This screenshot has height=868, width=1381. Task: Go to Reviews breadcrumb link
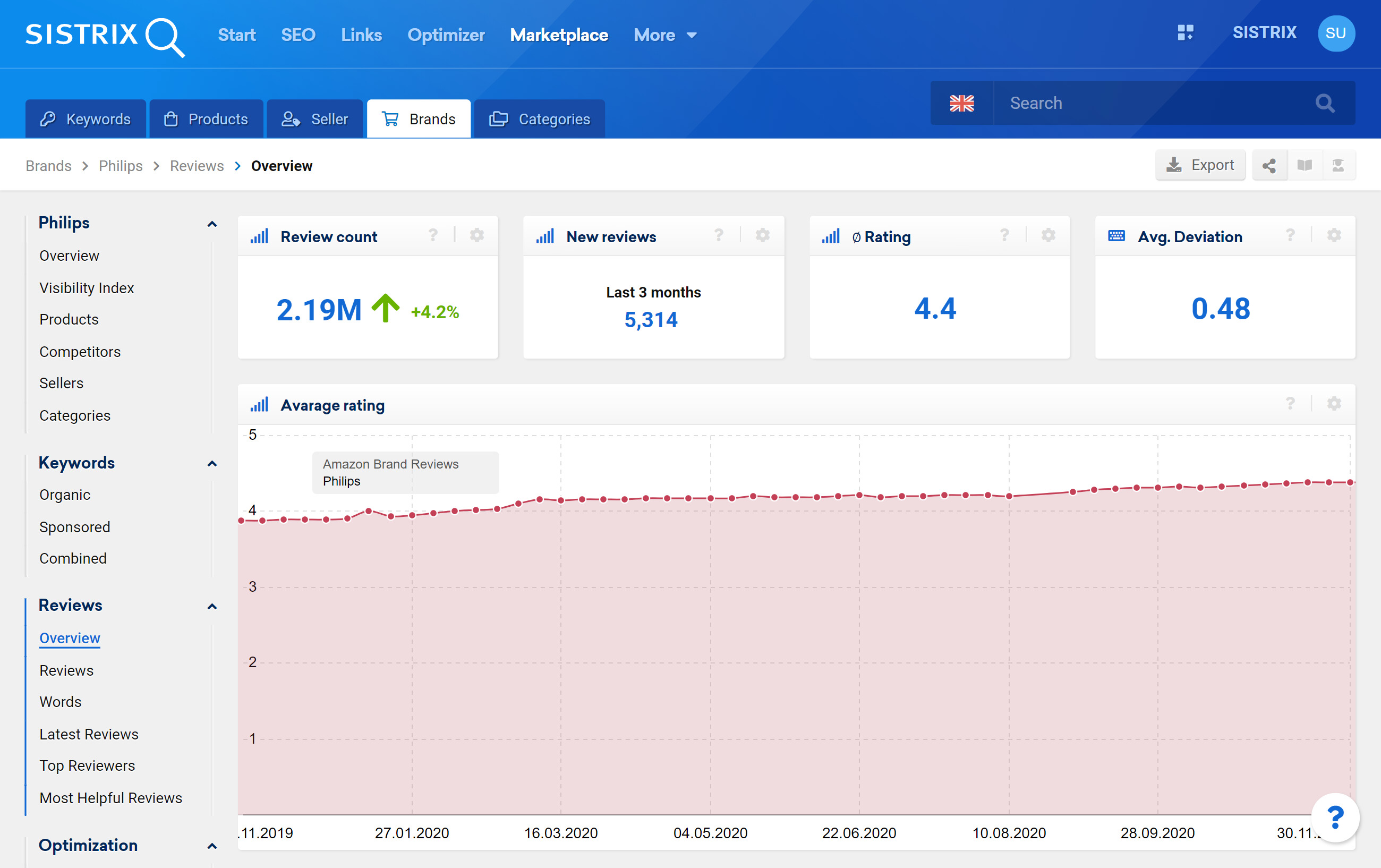pos(197,166)
